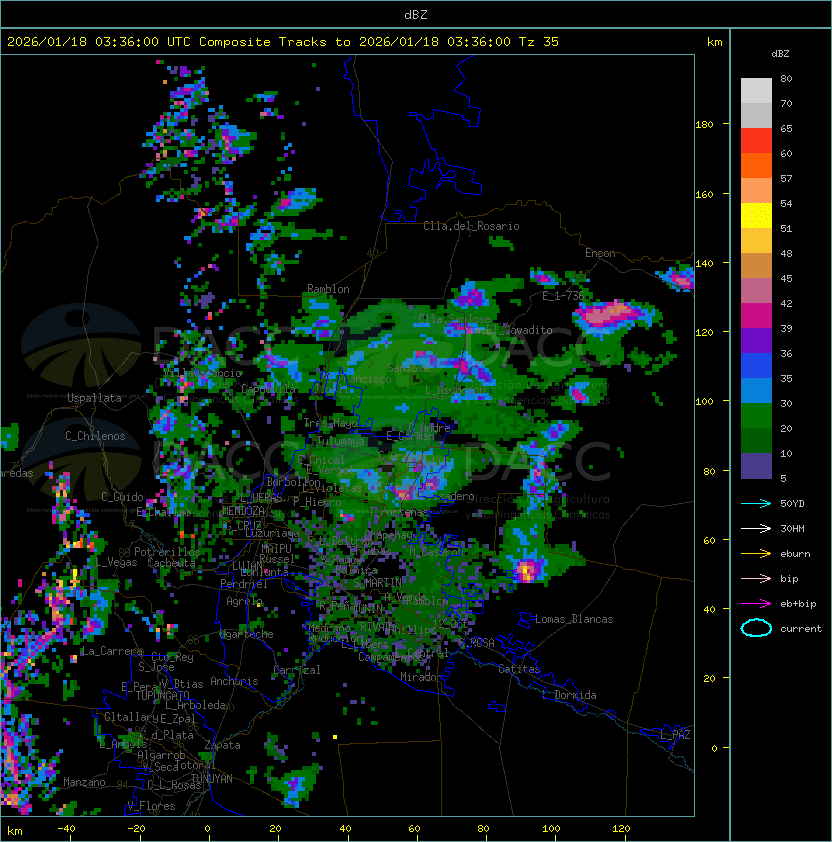This screenshot has height=842, width=832.
Task: Click the 'C_Guido' map label
Action: (122, 497)
